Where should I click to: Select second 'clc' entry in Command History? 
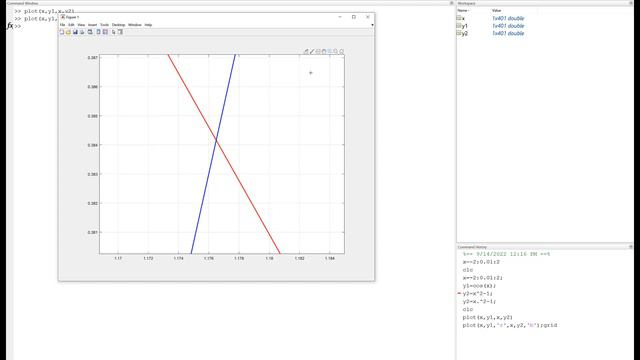[468, 309]
